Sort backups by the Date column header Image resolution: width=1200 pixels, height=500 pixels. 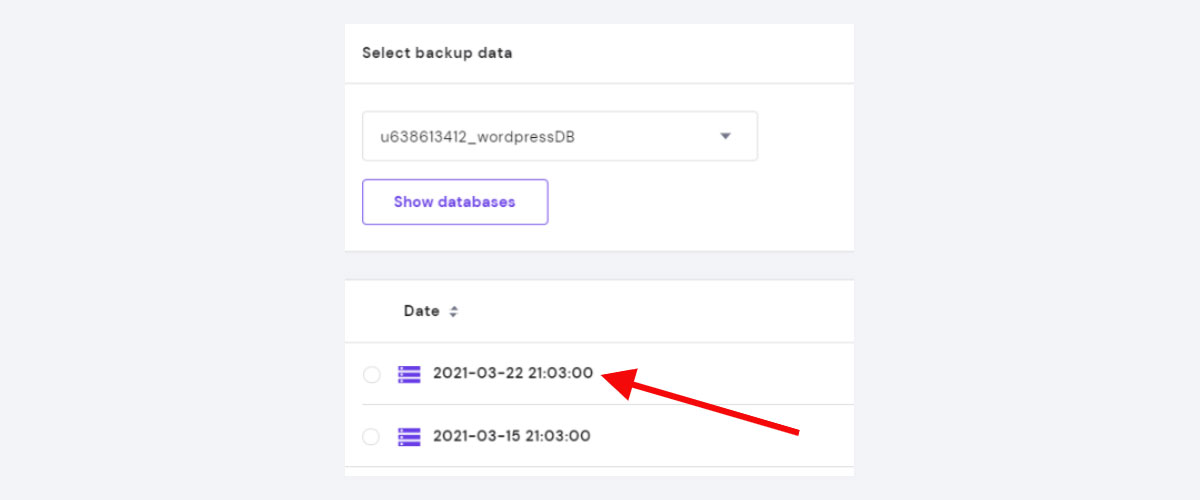421,311
